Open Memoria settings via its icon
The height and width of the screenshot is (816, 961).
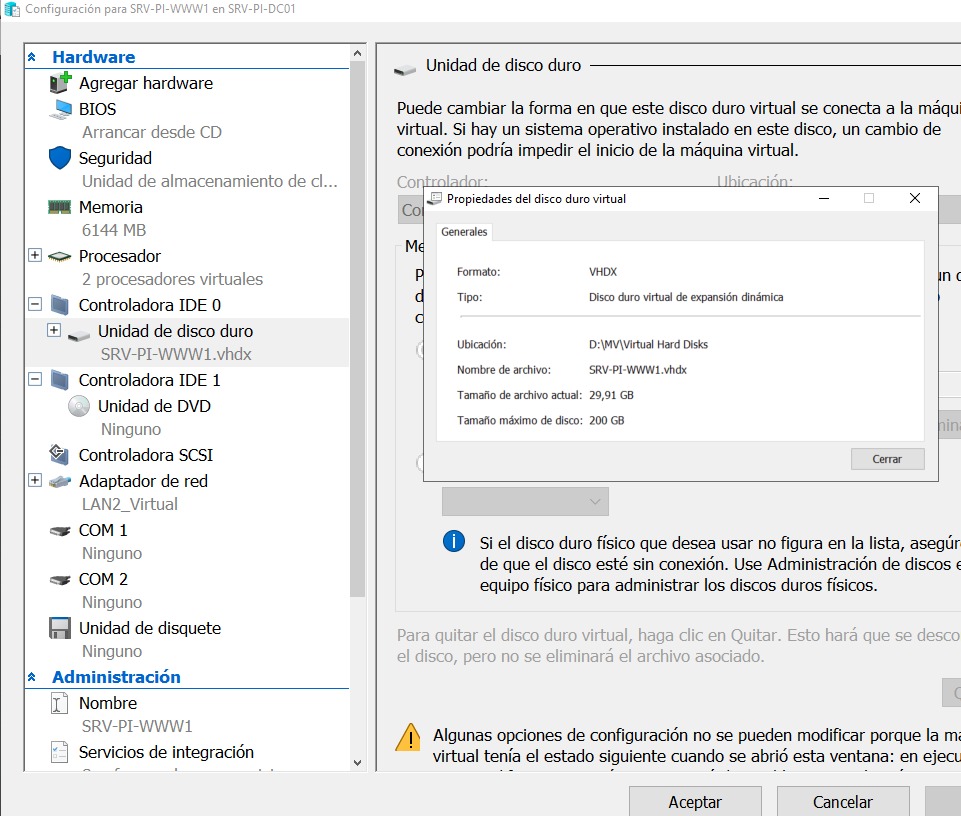click(61, 207)
